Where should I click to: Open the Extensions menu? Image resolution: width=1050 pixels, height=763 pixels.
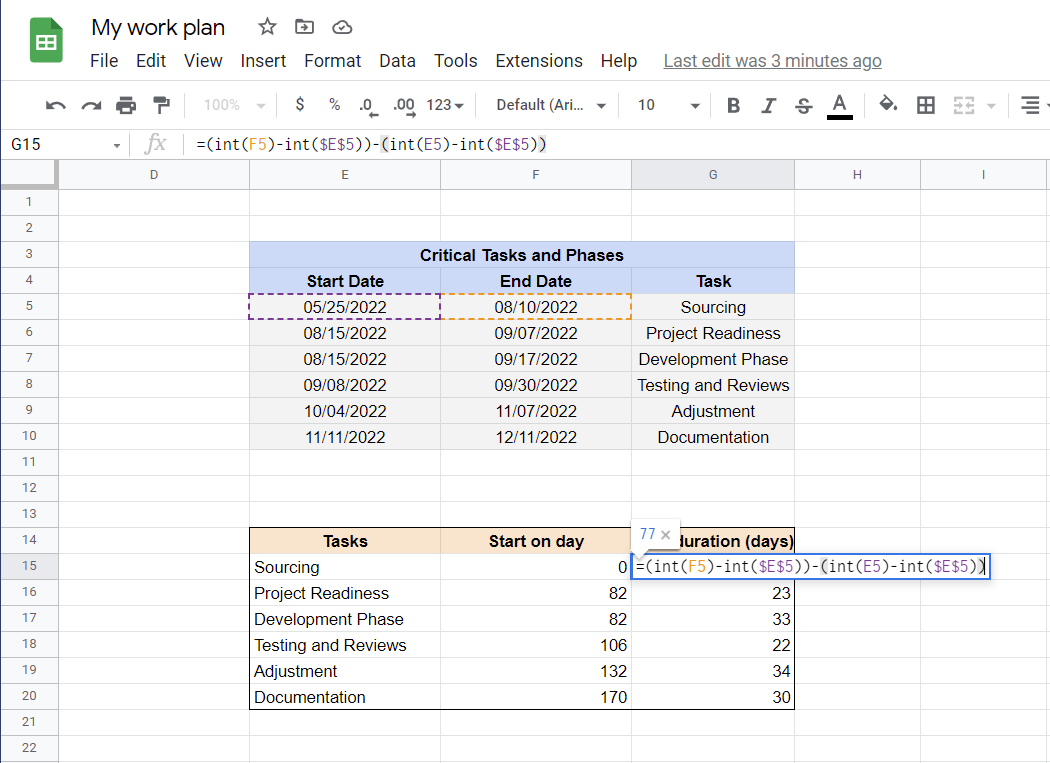pyautogui.click(x=539, y=60)
